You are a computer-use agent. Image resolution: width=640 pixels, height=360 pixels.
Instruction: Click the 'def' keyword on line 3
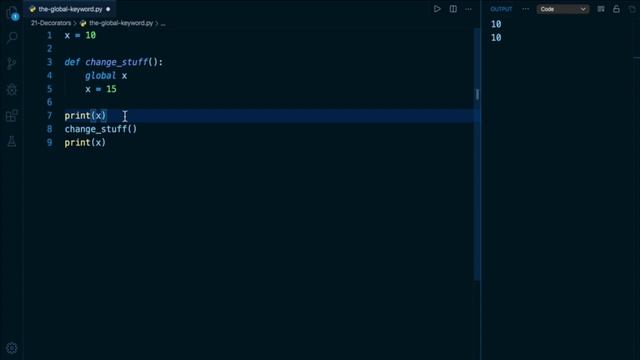pos(72,62)
